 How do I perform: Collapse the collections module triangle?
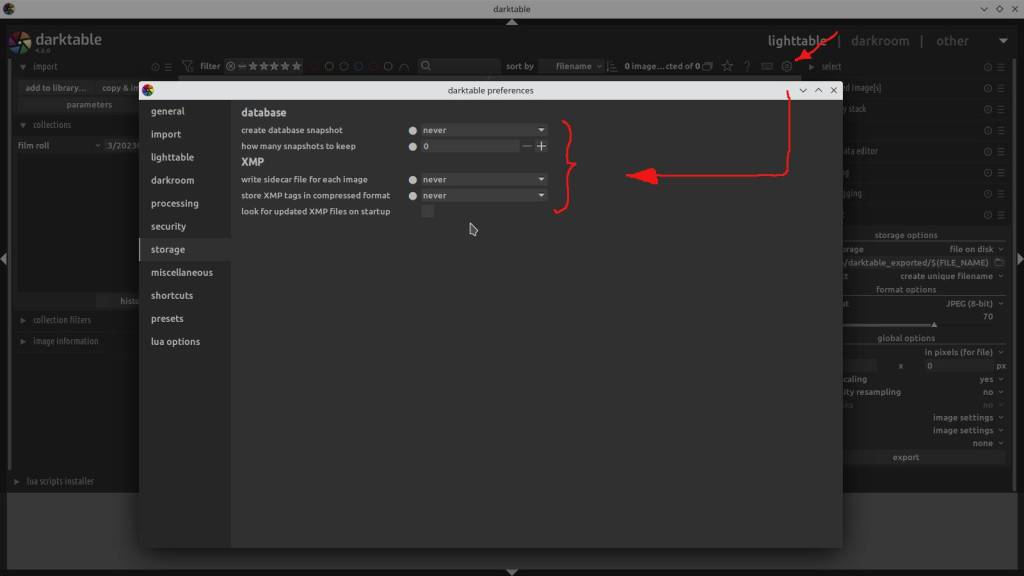tap(23, 125)
